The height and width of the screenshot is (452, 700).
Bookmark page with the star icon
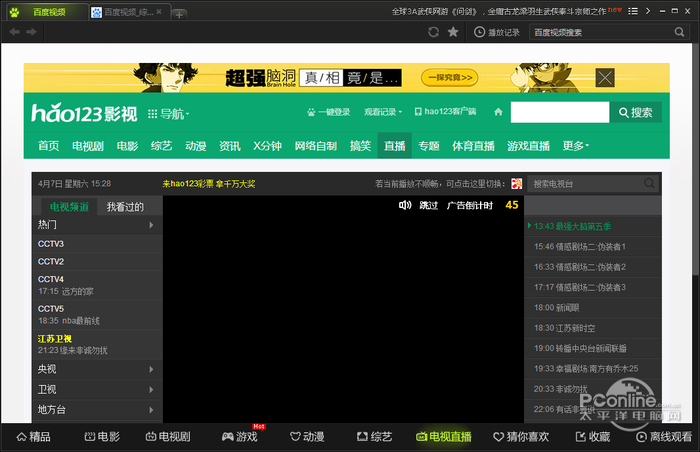tap(453, 32)
